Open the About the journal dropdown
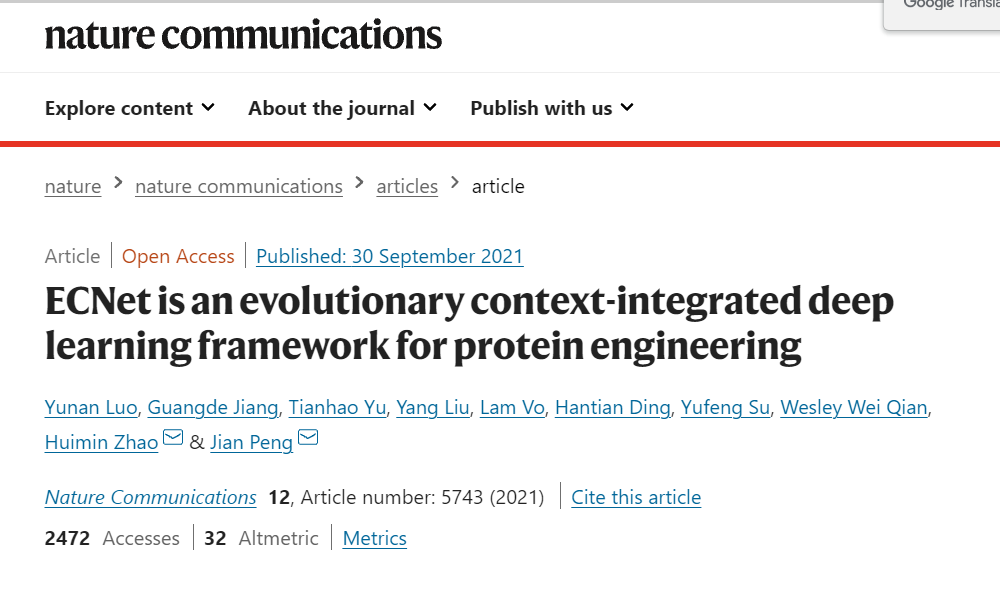 click(x=342, y=108)
